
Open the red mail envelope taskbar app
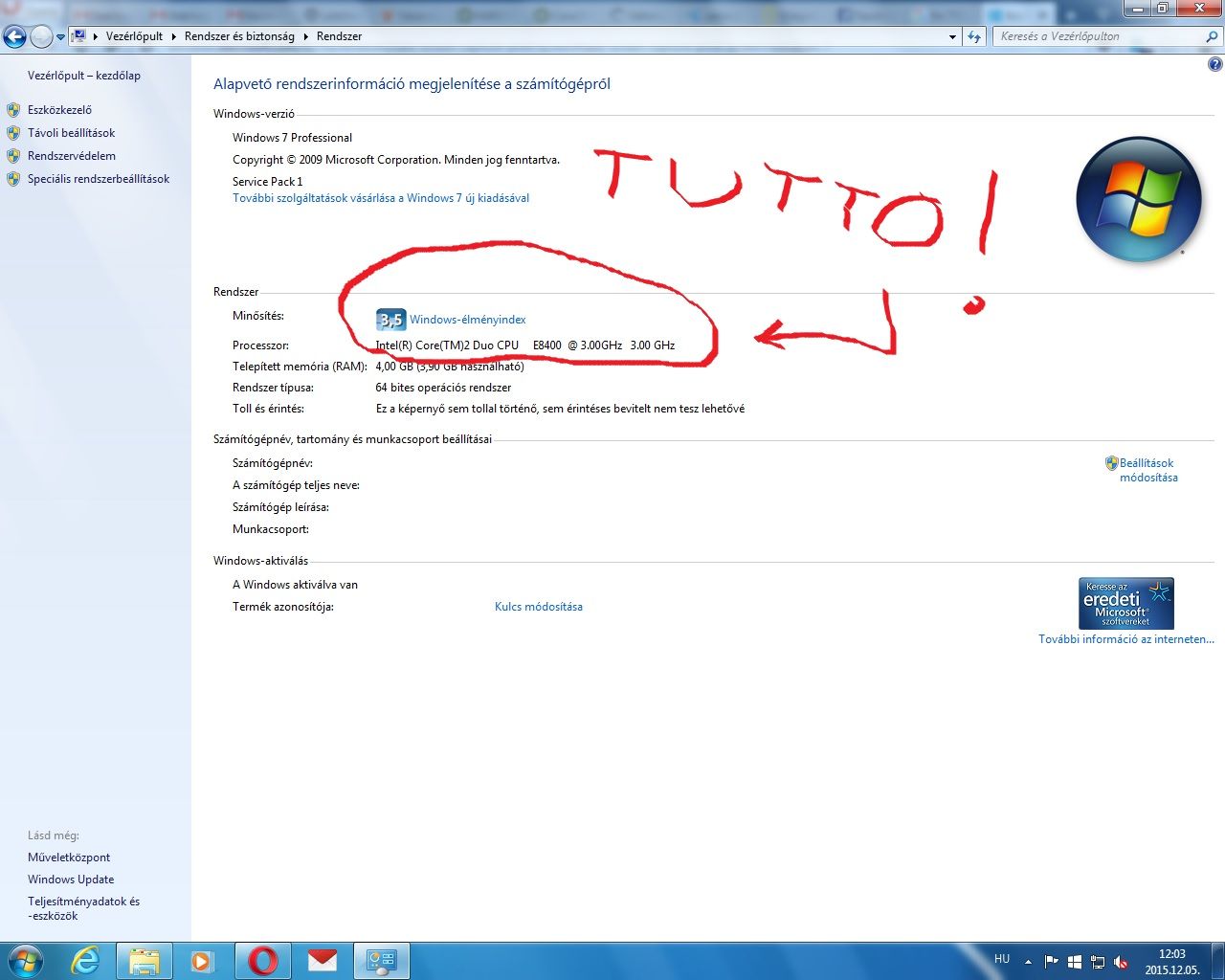click(323, 960)
